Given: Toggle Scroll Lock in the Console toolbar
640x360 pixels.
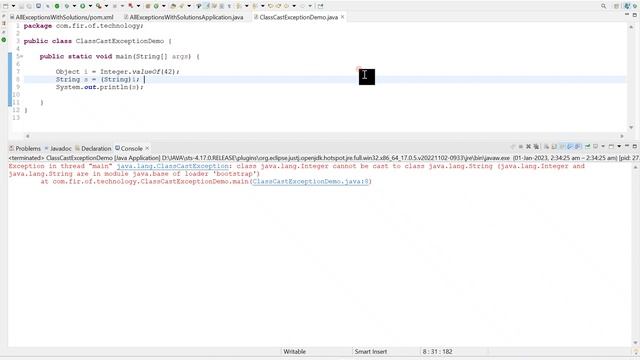Looking at the screenshot, I should [553, 147].
